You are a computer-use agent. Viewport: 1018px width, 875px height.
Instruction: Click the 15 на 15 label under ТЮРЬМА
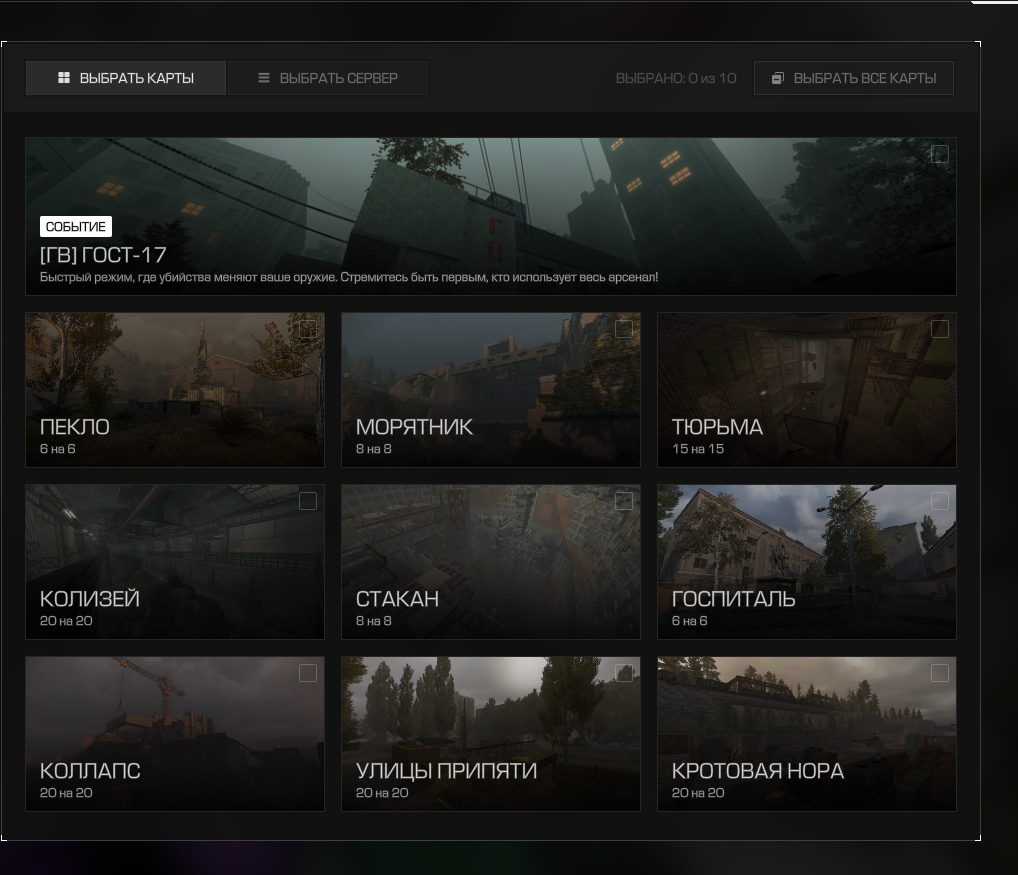(x=698, y=449)
